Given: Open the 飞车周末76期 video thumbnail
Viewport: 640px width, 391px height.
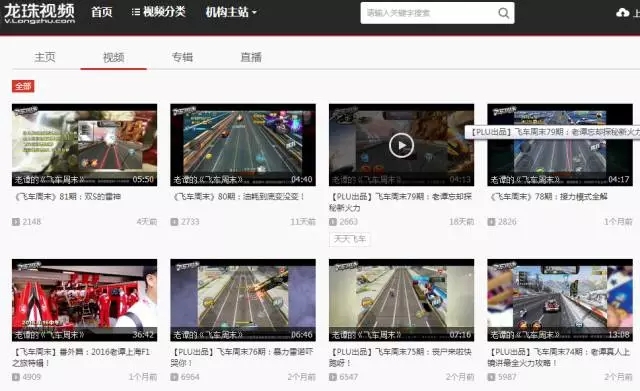Looking at the screenshot, I should 243,300.
